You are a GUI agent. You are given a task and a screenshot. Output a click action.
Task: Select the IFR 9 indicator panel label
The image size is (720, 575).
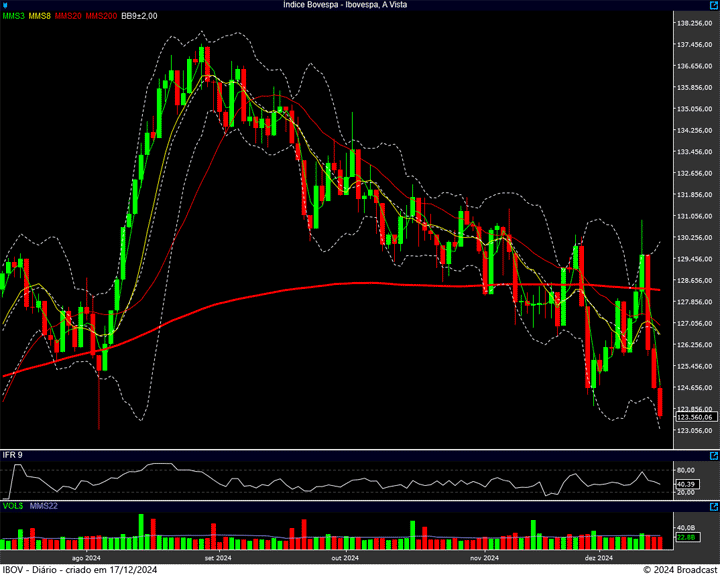pos(13,455)
